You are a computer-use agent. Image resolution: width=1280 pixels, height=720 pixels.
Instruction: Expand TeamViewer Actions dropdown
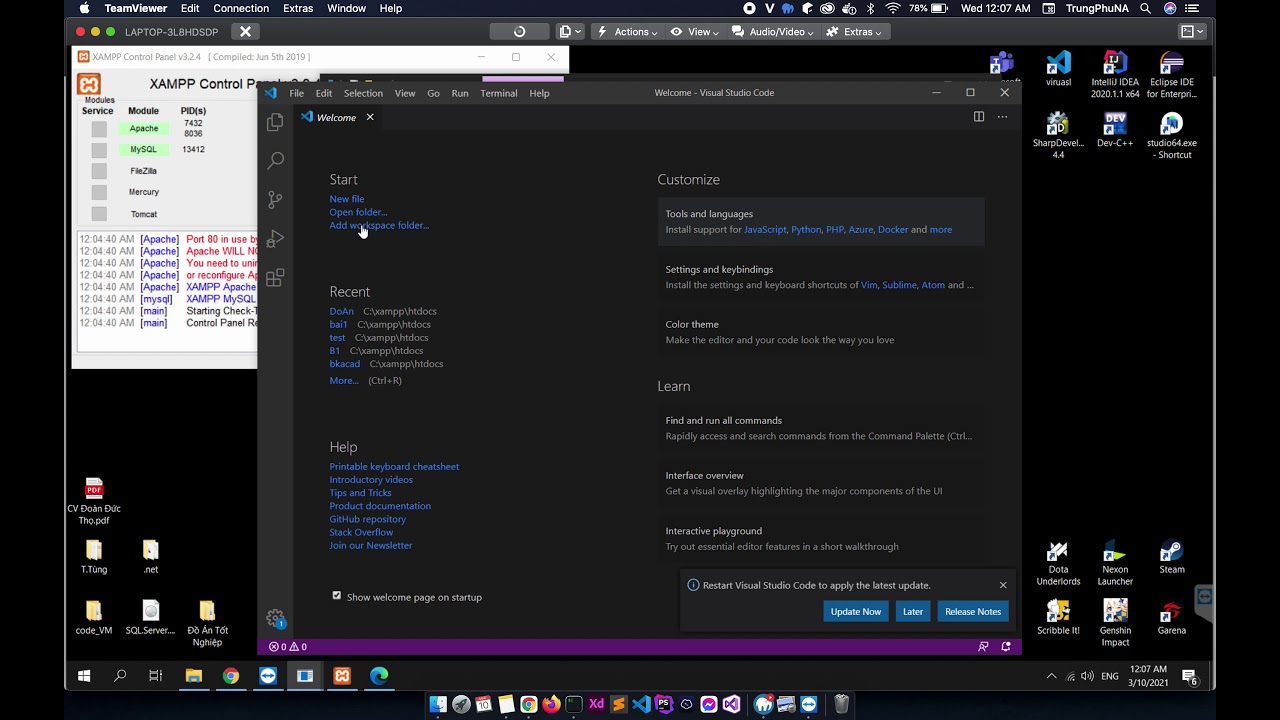click(627, 32)
